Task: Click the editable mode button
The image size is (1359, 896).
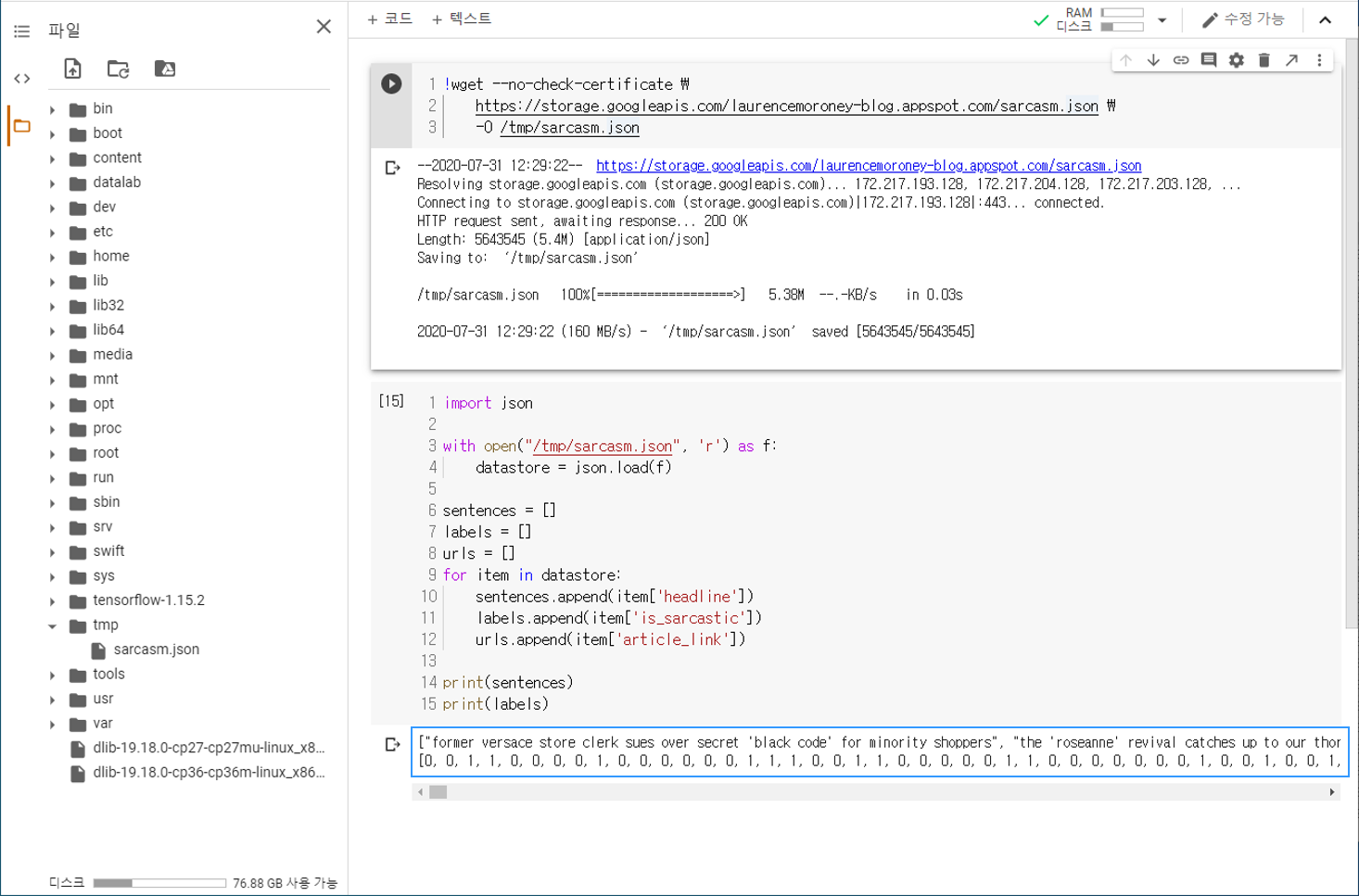Action: [1243, 19]
